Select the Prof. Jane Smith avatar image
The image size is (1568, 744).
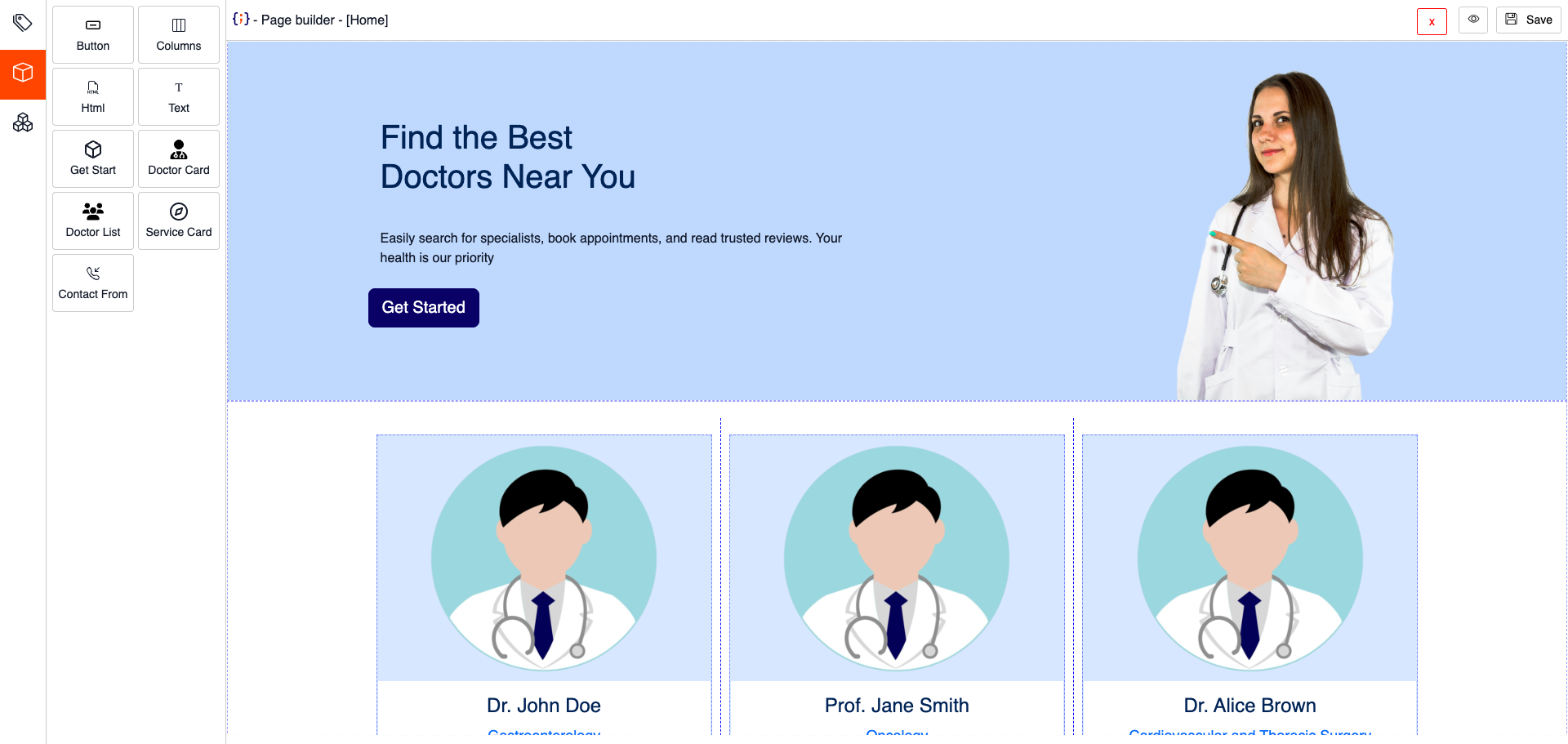point(897,558)
